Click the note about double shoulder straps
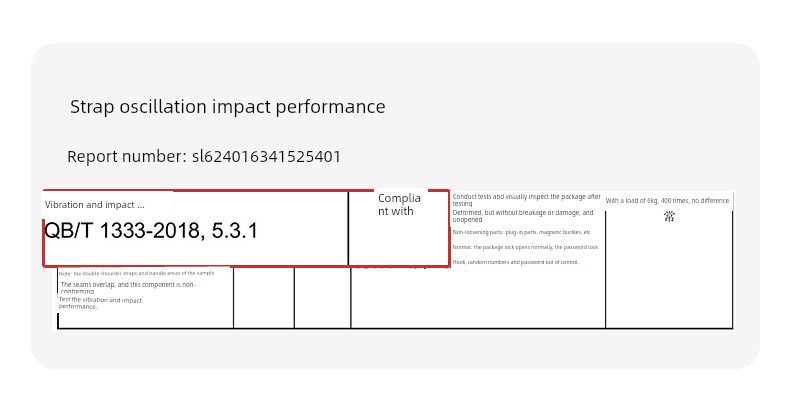 (137, 273)
